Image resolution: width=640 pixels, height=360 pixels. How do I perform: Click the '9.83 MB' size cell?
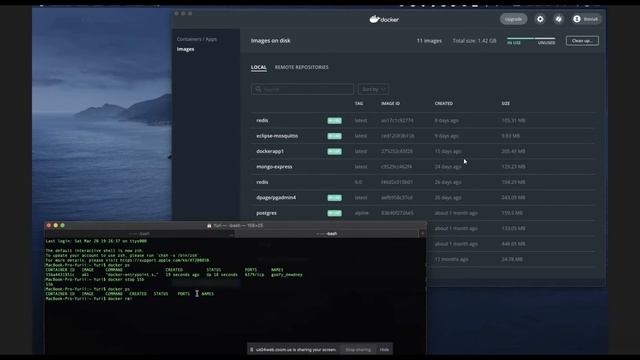511,136
